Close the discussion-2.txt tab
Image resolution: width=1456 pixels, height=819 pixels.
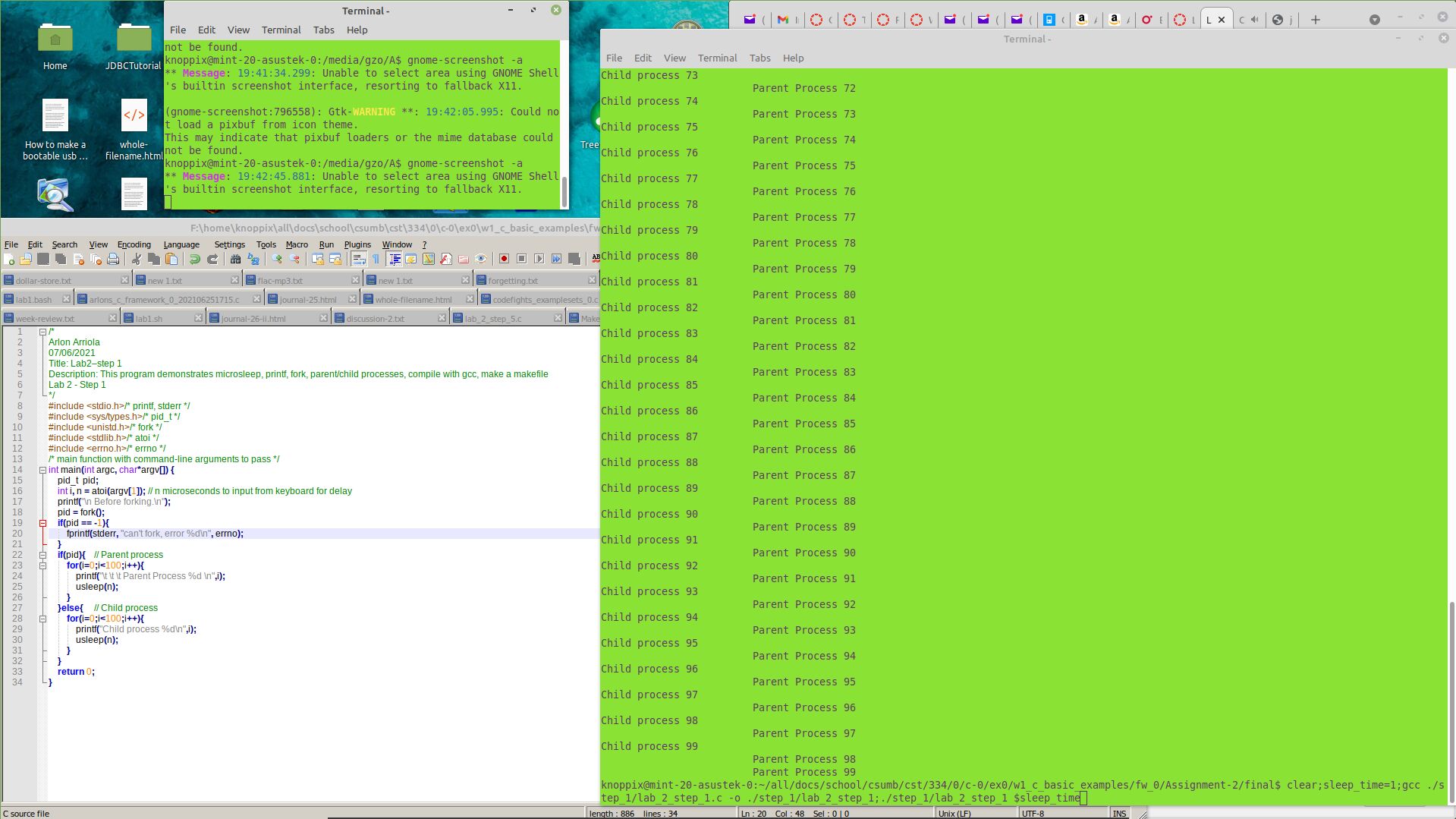pyautogui.click(x=442, y=318)
